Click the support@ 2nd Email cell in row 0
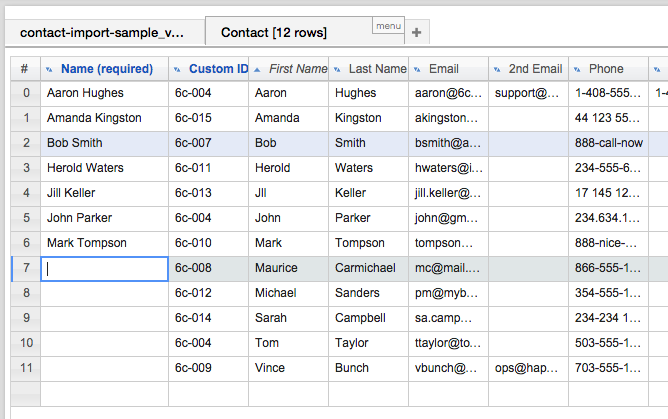Screen dimensions: 668x419 (527, 93)
